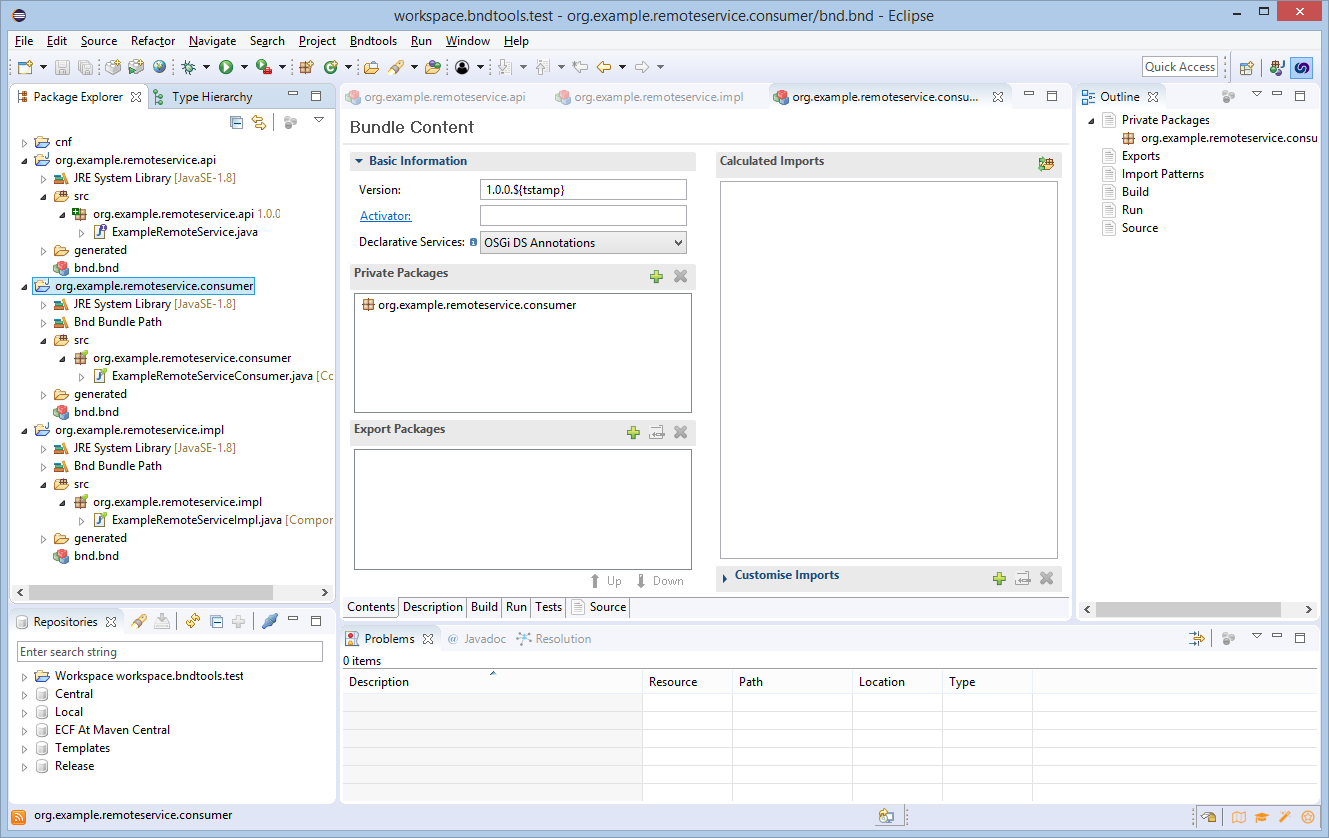Image resolution: width=1329 pixels, height=838 pixels.
Task: Click the pen icon in the Repositories toolbar
Action: tap(139, 622)
